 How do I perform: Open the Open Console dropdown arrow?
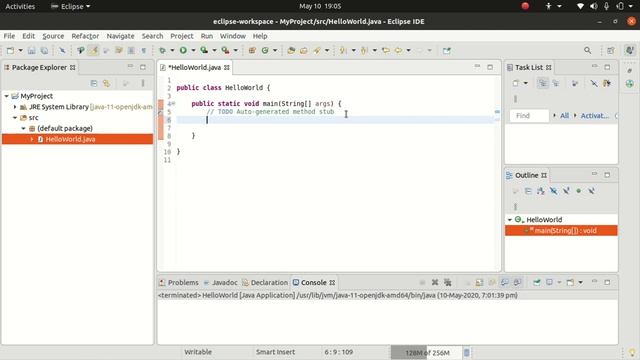click(580, 282)
